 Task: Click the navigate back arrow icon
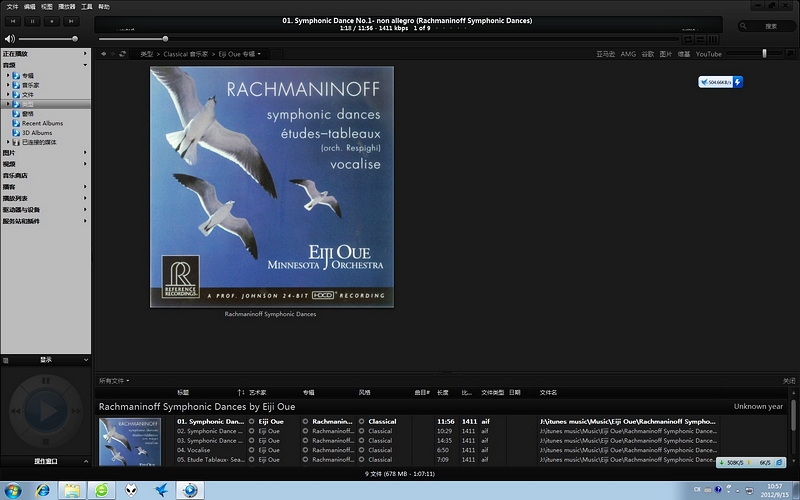(104, 54)
